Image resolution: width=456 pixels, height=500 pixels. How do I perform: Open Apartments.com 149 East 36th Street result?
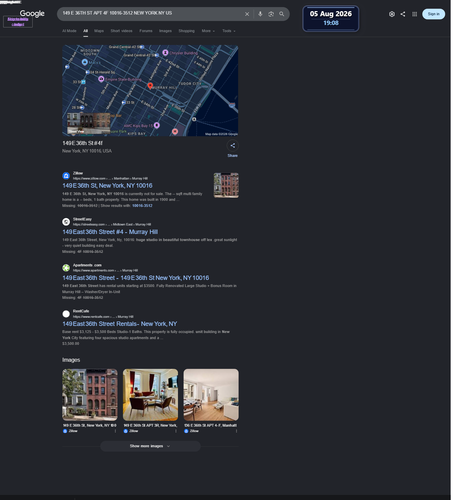pyautogui.click(x=136, y=278)
